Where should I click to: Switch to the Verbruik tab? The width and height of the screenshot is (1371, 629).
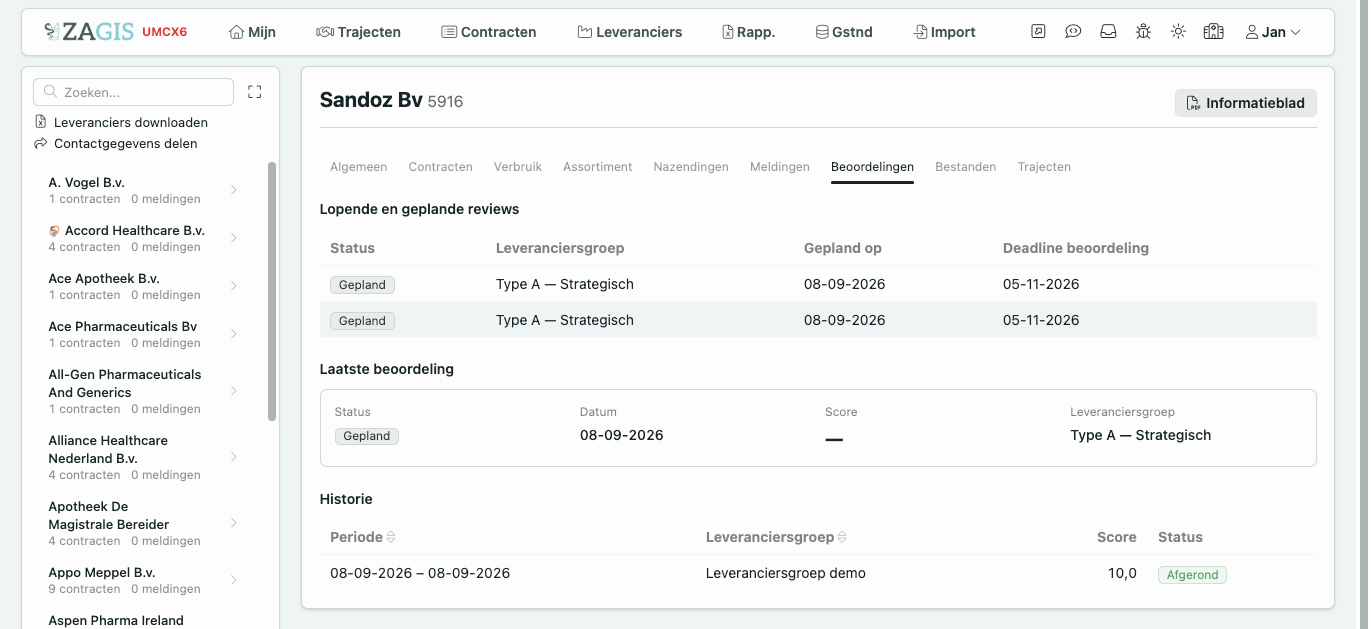[518, 167]
